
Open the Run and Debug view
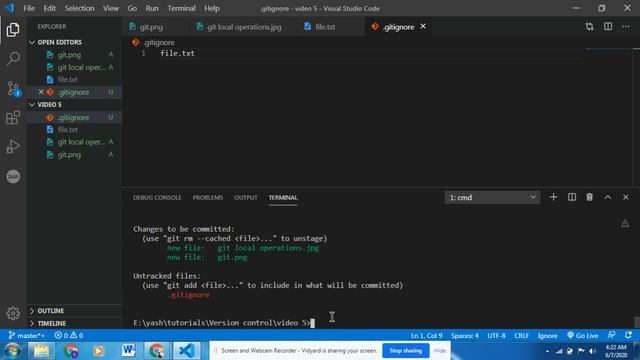click(13, 147)
